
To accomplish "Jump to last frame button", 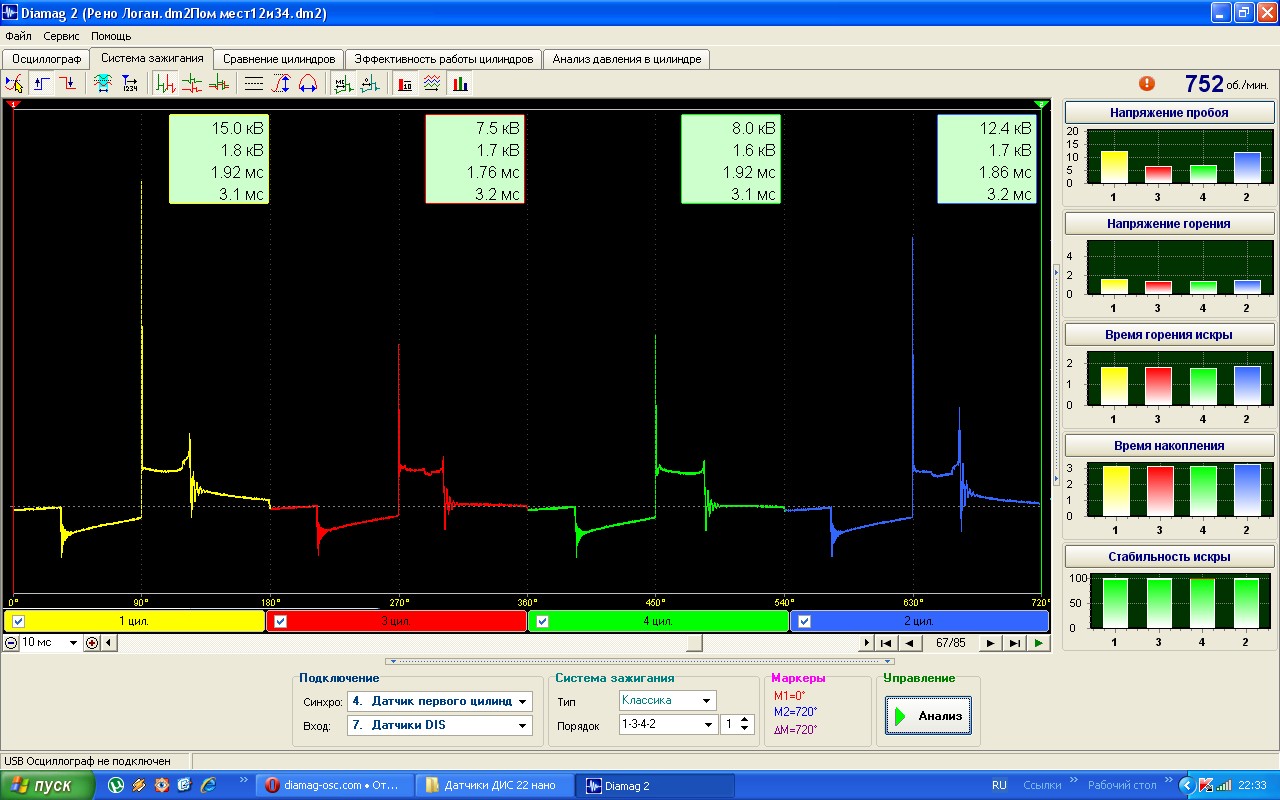I will click(1015, 643).
